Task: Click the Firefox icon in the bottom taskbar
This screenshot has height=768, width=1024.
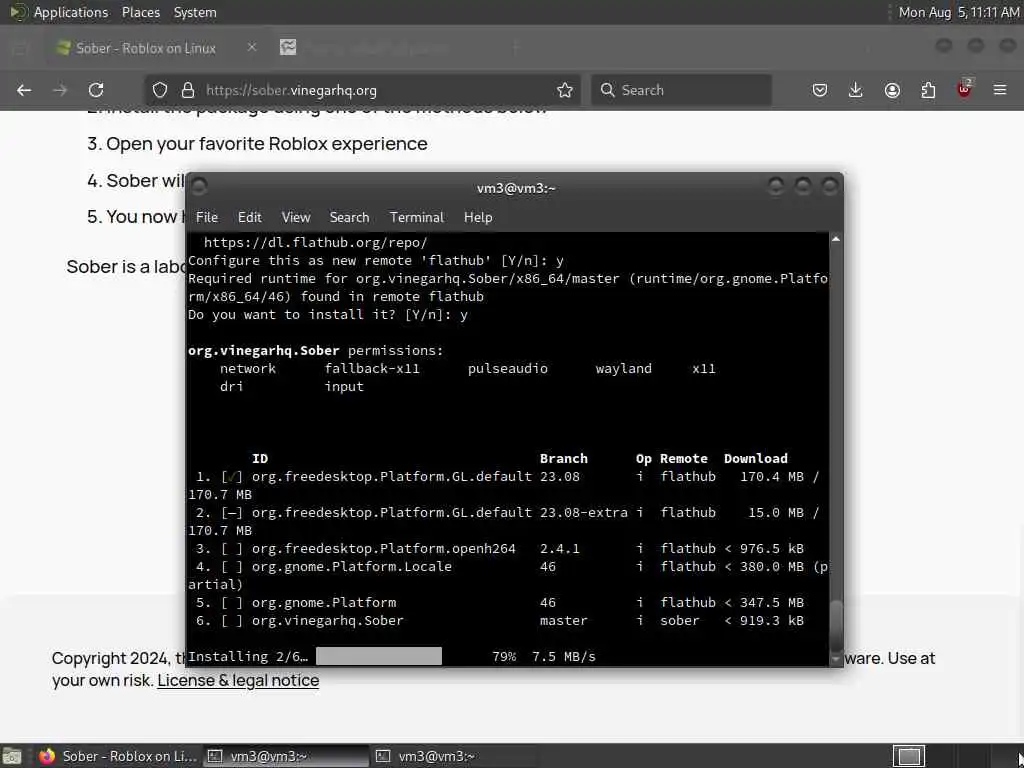Action: tap(46, 756)
